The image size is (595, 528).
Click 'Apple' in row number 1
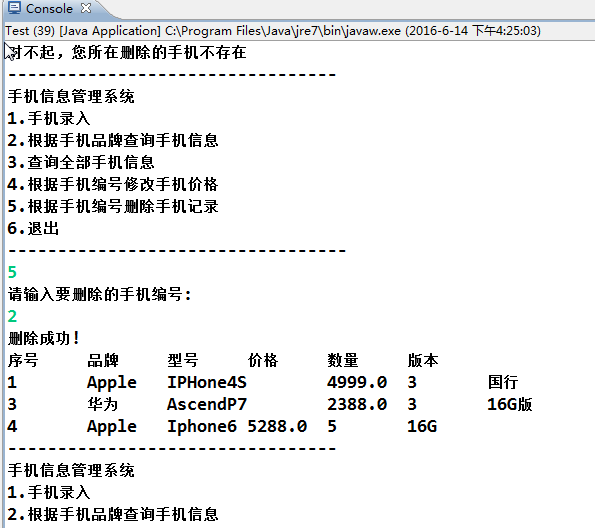pyautogui.click(x=112, y=383)
